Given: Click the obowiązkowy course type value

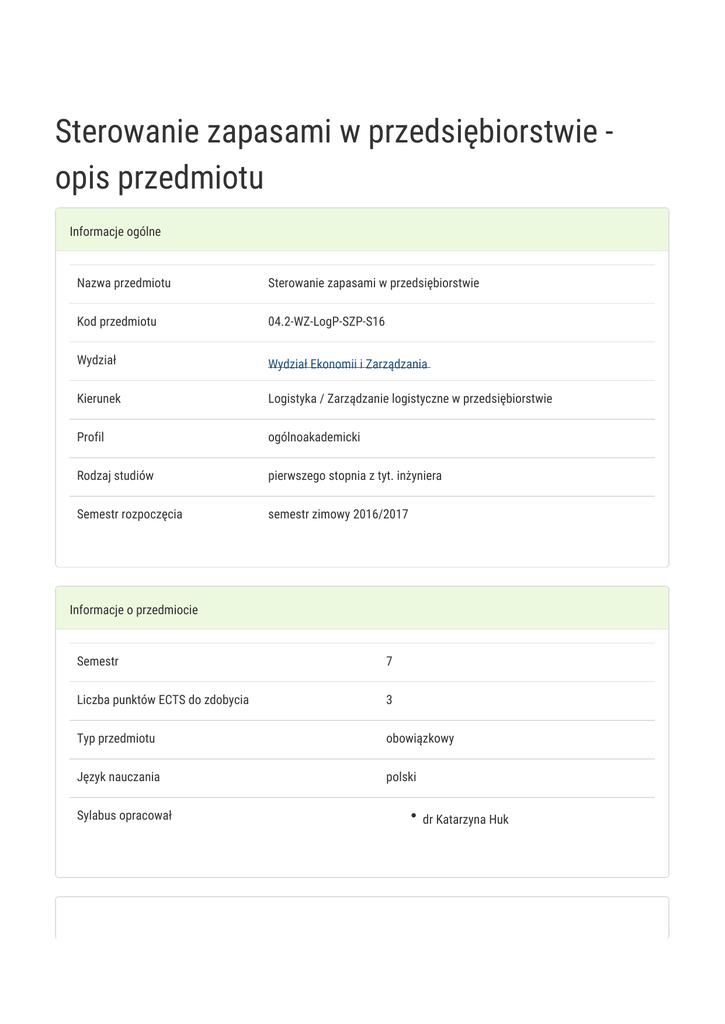Looking at the screenshot, I should 420,739.
